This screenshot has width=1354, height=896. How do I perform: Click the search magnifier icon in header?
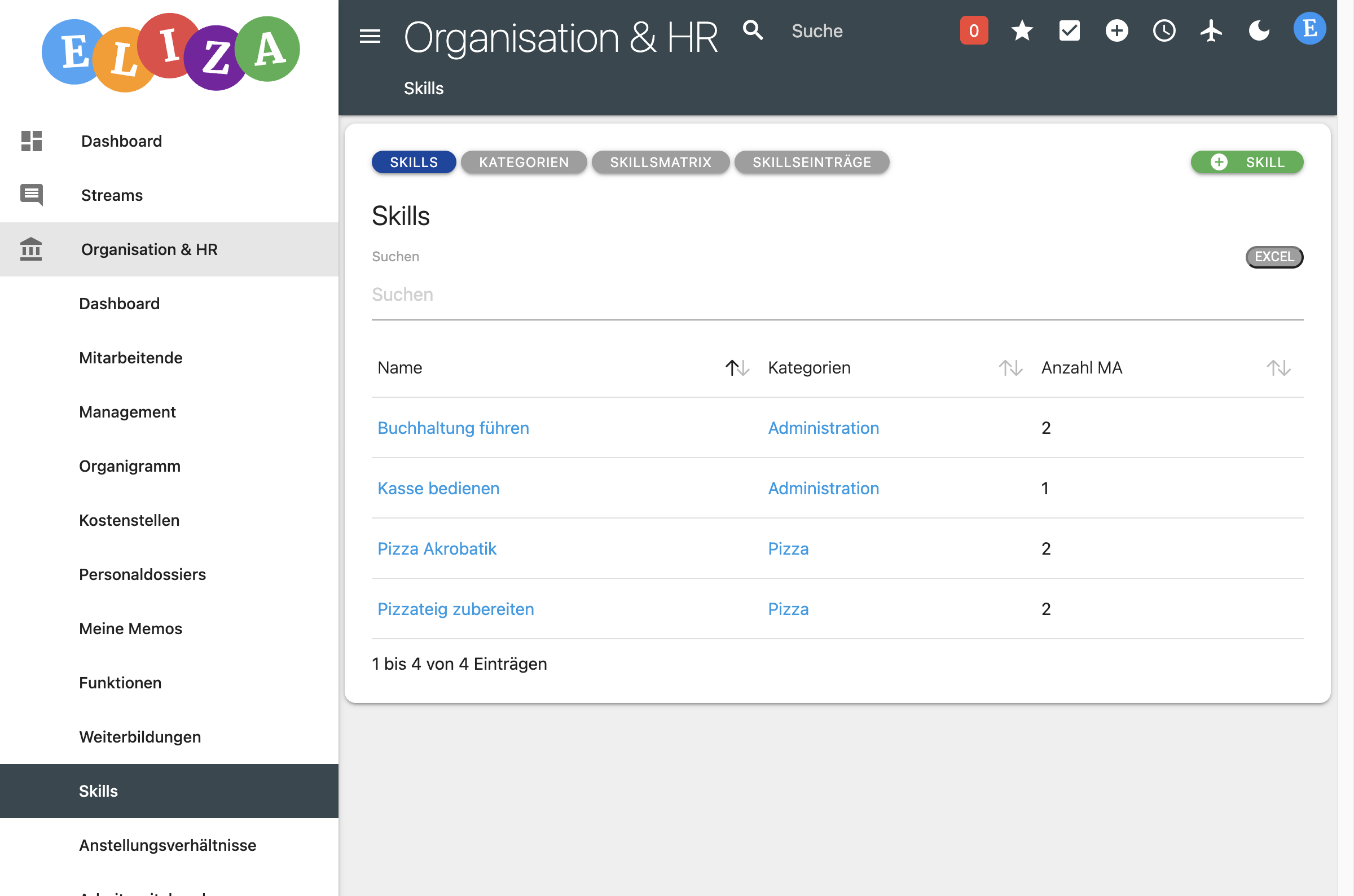pyautogui.click(x=753, y=30)
